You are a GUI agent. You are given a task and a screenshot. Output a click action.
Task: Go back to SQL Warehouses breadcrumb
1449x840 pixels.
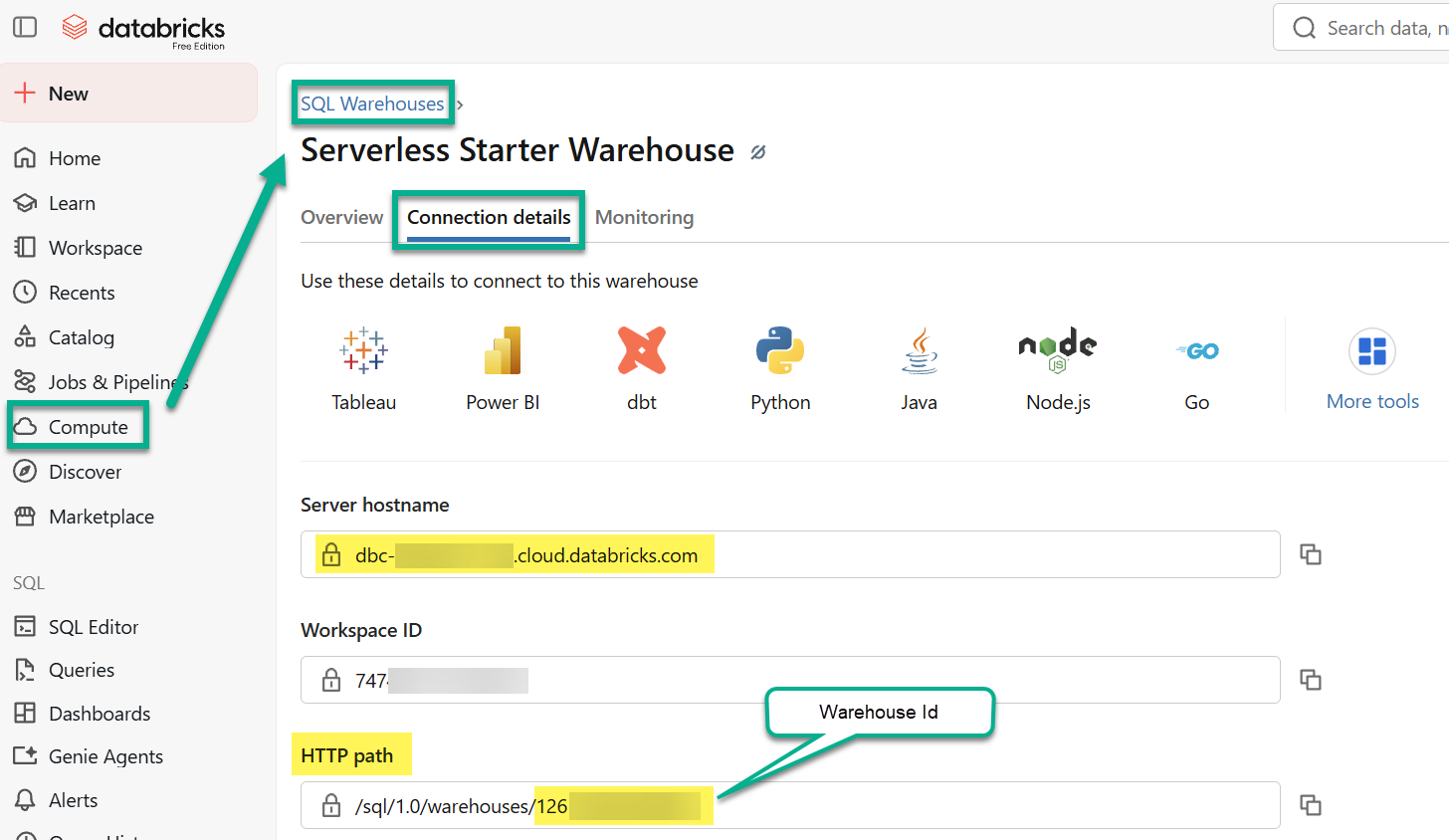coord(372,104)
